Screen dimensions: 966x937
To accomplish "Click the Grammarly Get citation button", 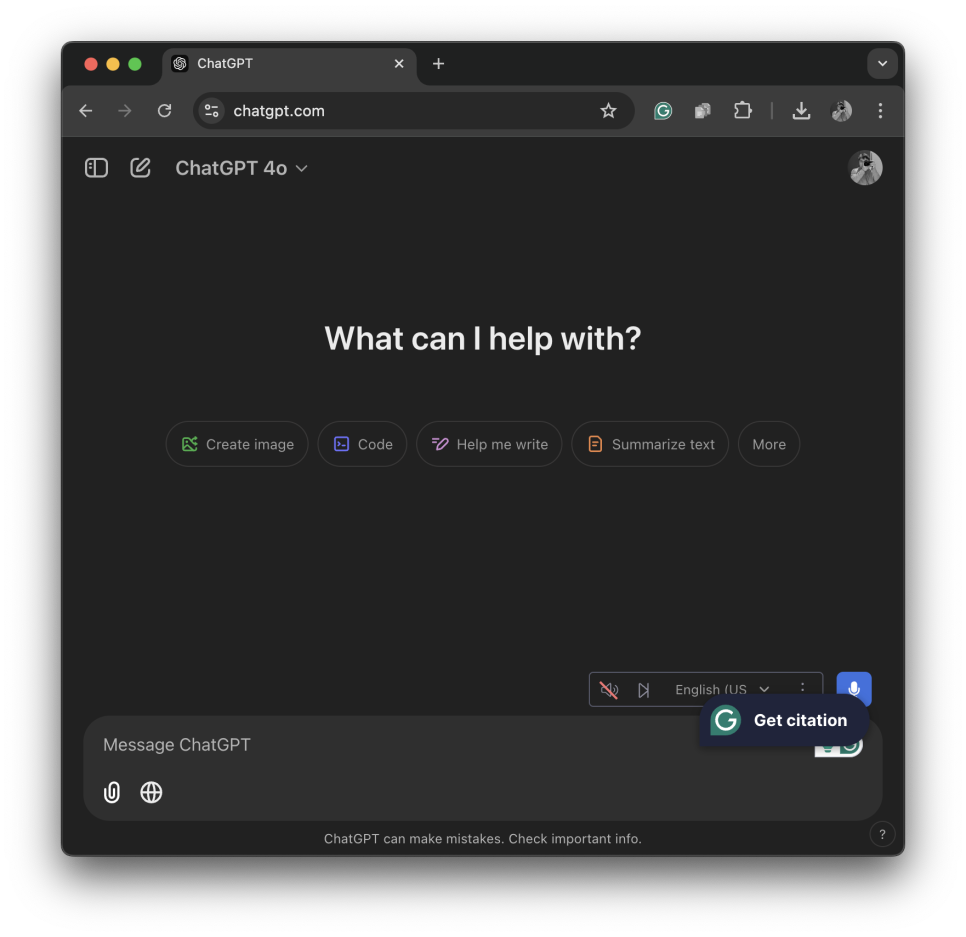I will (784, 720).
